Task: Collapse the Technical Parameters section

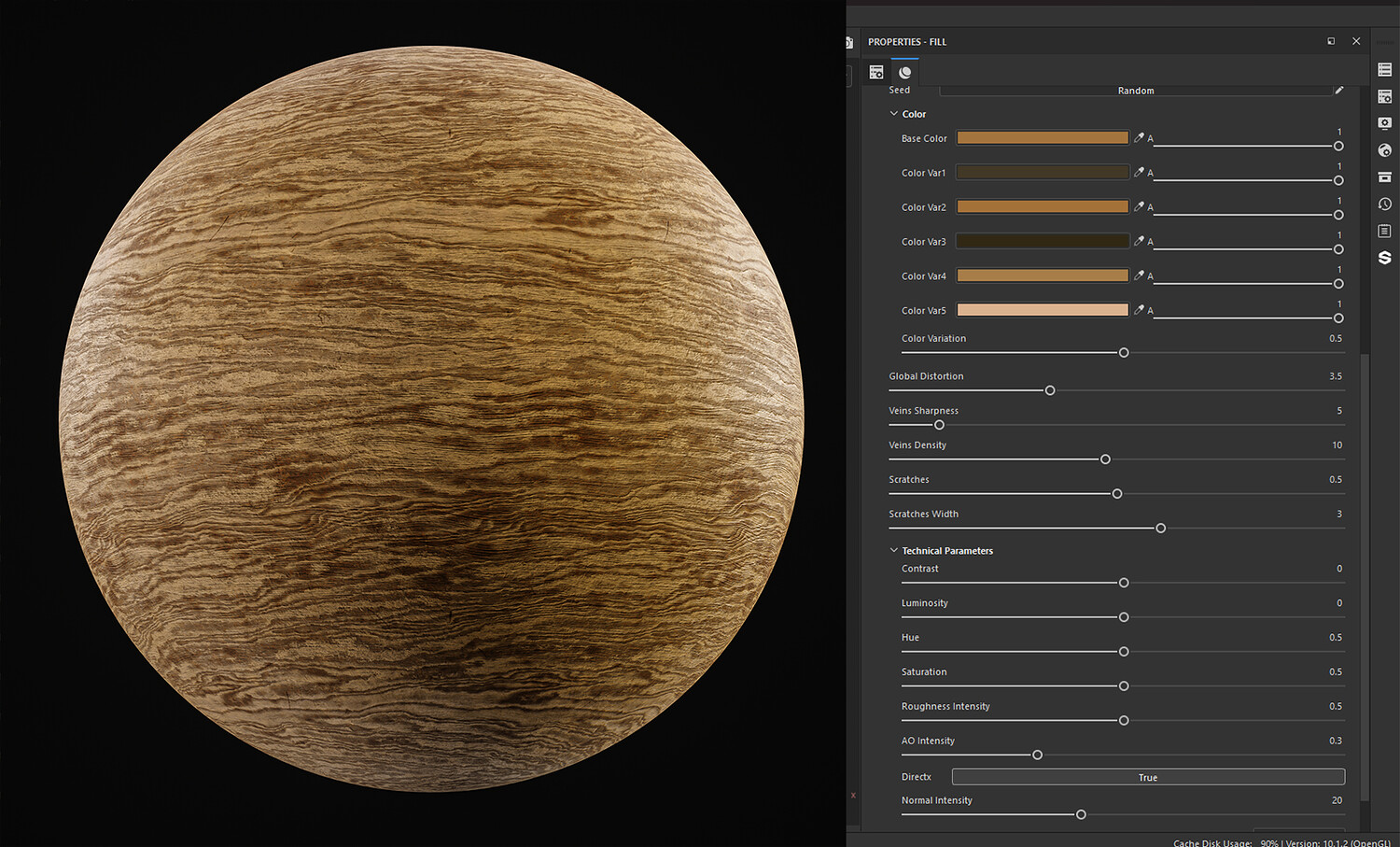Action: [893, 551]
